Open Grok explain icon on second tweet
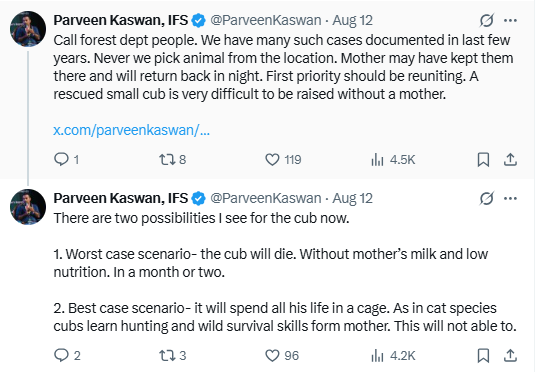 point(487,198)
